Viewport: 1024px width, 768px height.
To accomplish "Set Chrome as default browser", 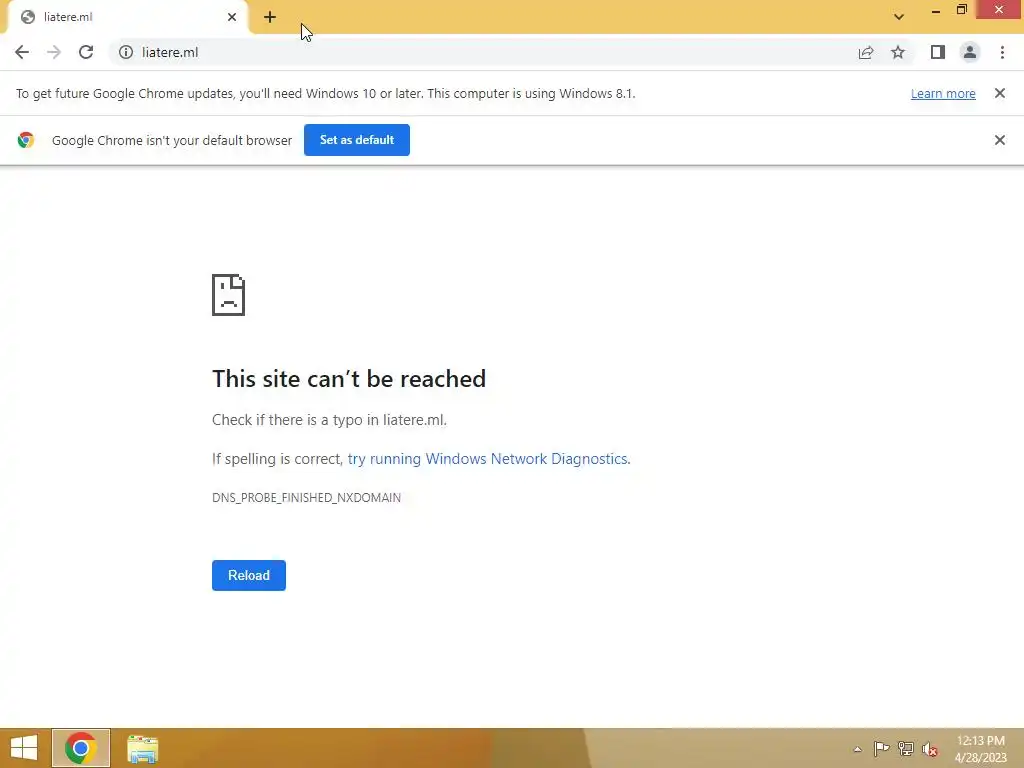I will [x=357, y=140].
